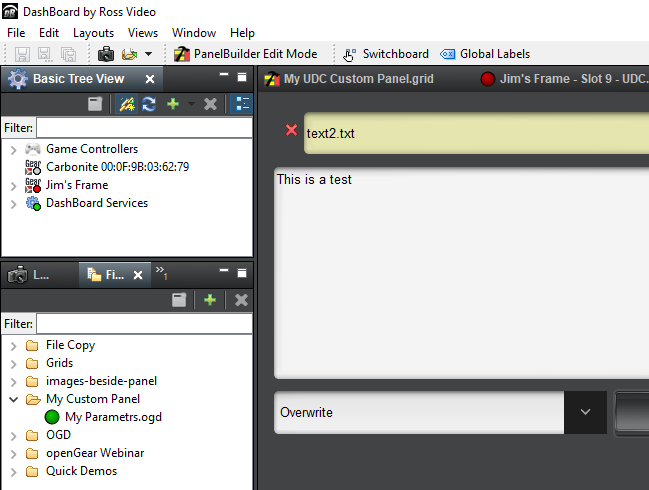Select the My UDC Custom Panel.grid tab
This screenshot has height=490, width=649.
(349, 79)
